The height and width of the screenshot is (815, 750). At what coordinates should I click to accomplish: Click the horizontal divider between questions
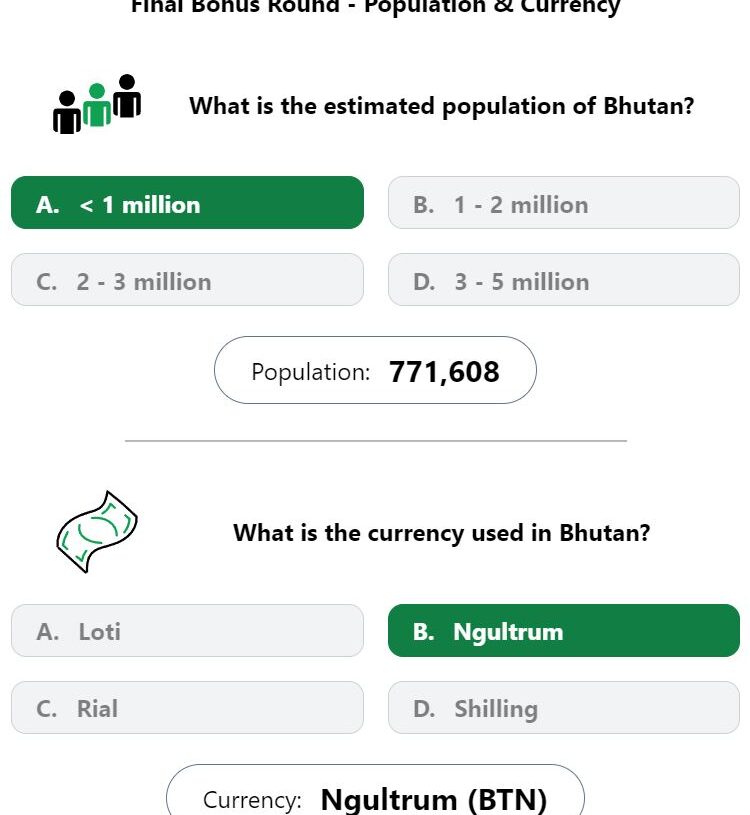[x=375, y=441]
